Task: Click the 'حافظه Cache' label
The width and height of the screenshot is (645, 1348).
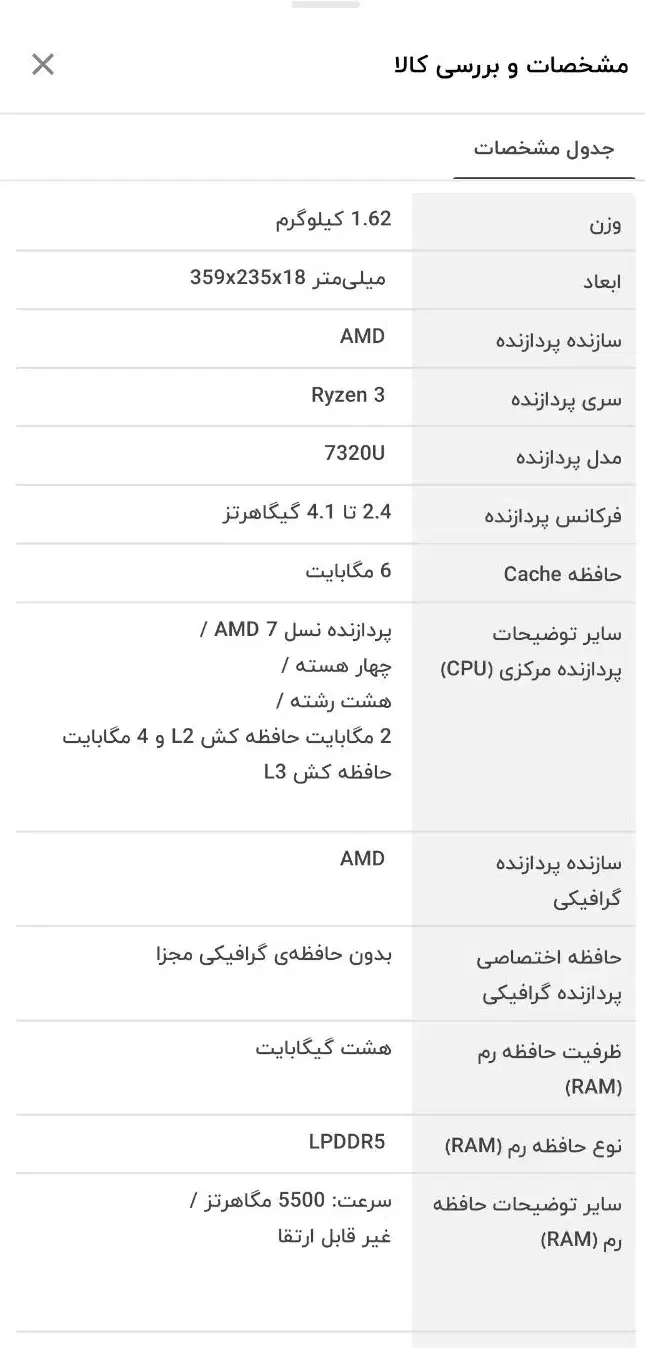Action: click(x=562, y=574)
